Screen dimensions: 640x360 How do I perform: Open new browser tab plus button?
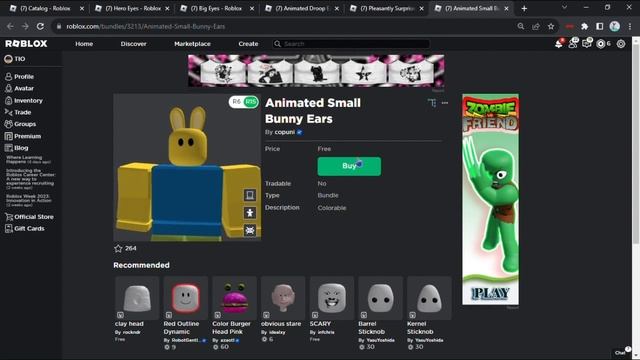[x=524, y=8]
